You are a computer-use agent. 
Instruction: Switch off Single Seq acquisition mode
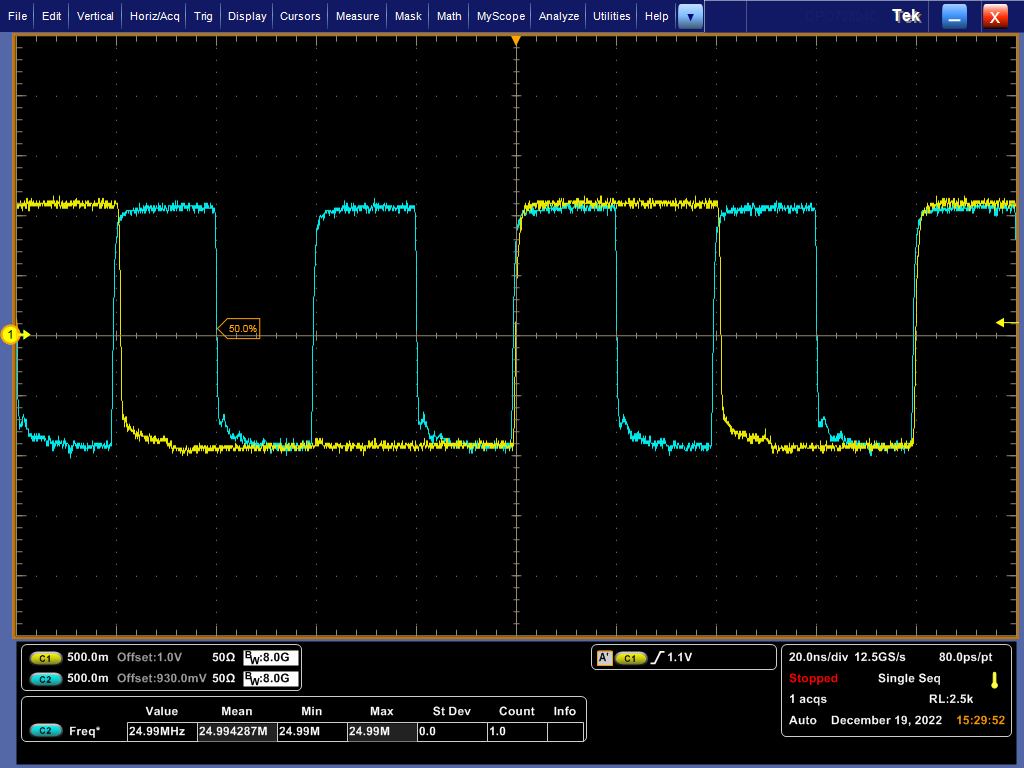tap(908, 678)
